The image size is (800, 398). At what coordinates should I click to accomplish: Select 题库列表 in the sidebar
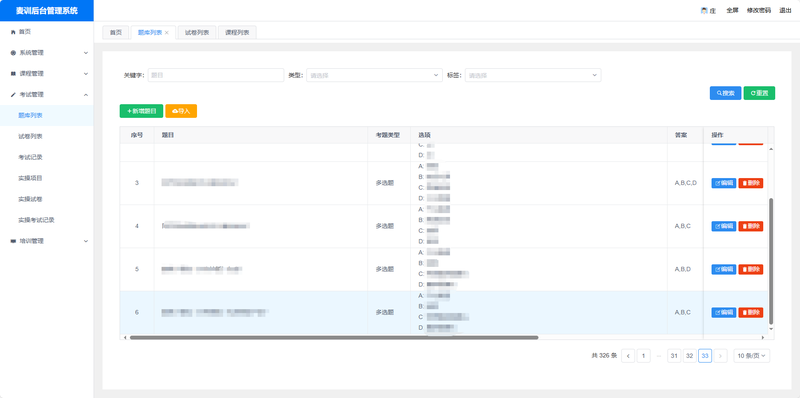coord(46,115)
